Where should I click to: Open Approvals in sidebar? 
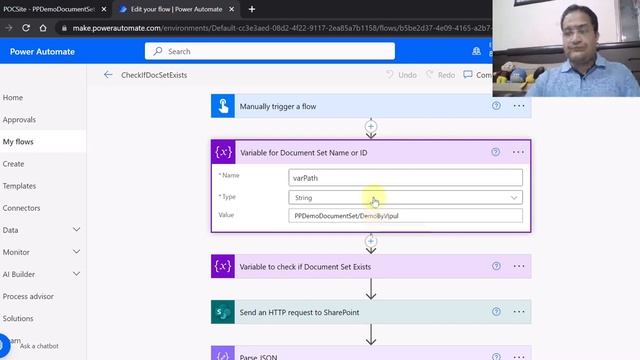(x=19, y=120)
